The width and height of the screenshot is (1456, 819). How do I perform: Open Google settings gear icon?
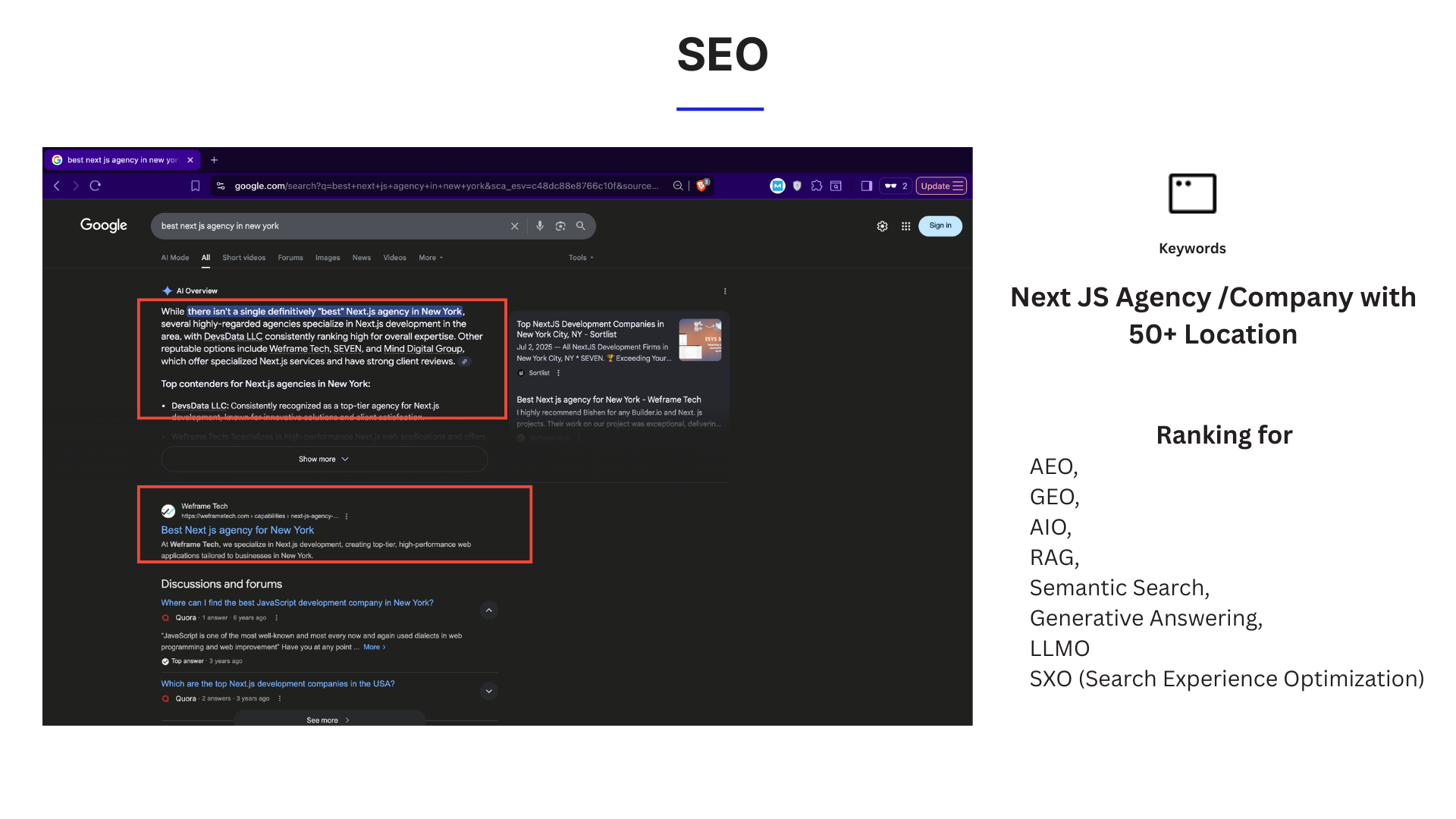click(882, 225)
